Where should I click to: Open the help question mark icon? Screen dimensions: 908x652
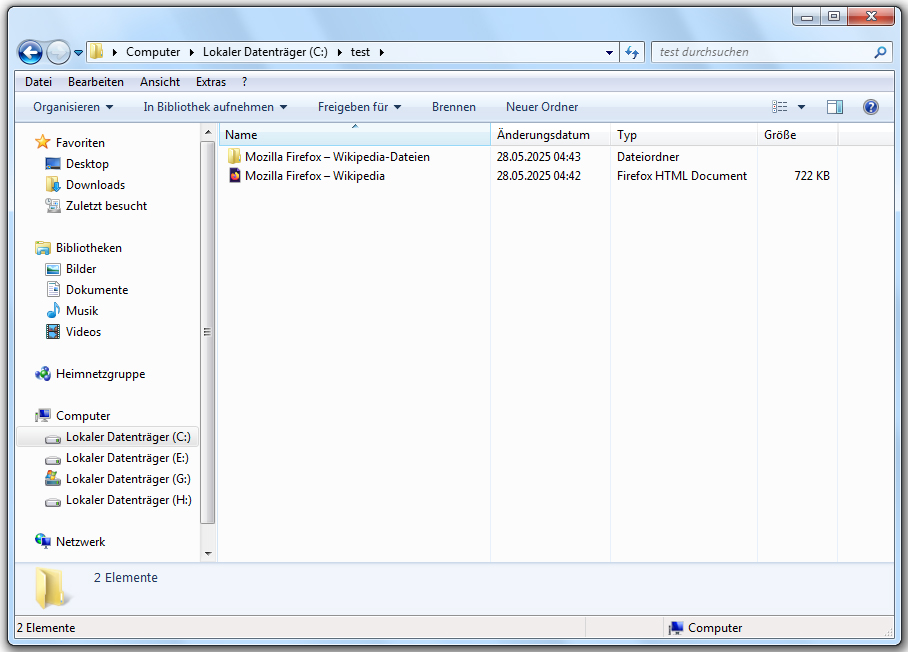(870, 107)
